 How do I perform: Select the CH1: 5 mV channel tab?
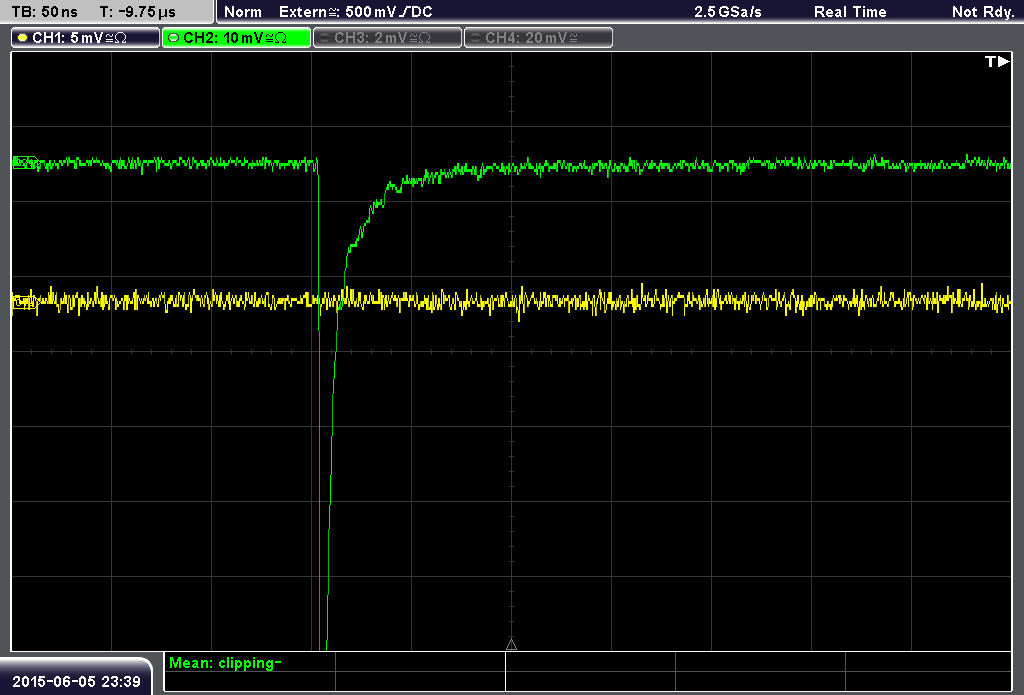click(x=86, y=38)
